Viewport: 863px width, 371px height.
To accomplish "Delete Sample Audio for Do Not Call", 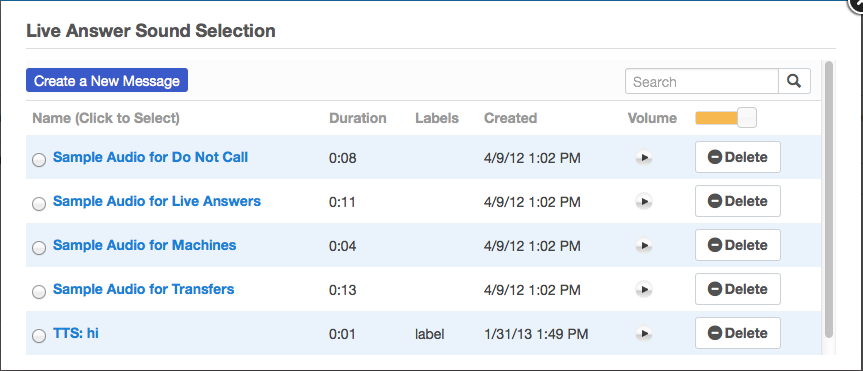I will pos(738,157).
